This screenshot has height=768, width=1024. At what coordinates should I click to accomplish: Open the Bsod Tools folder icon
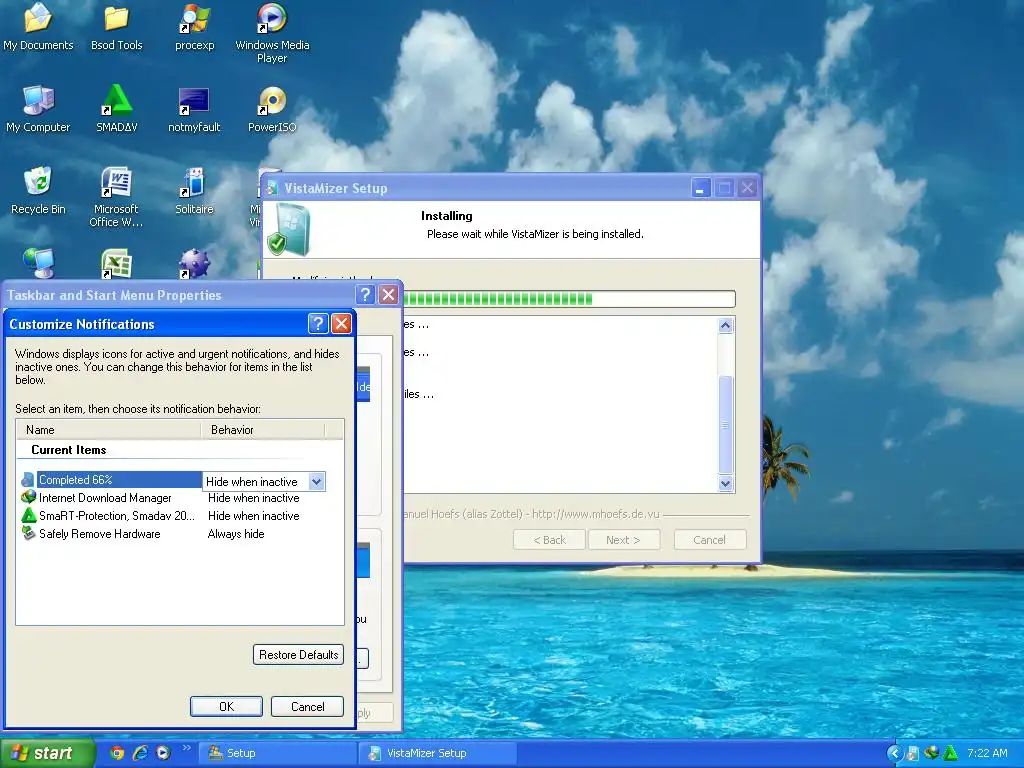pyautogui.click(x=116, y=27)
